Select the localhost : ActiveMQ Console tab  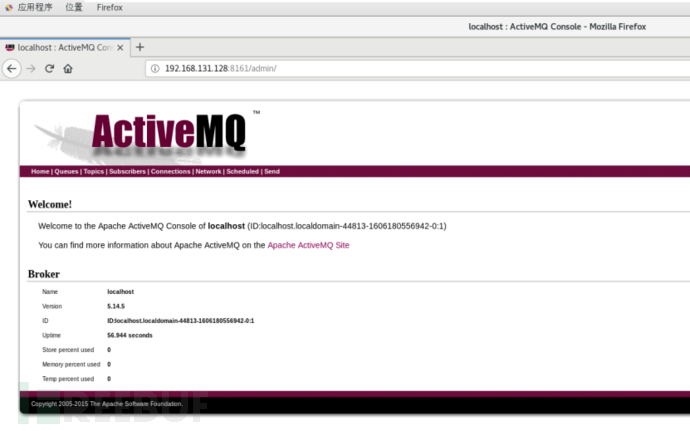[x=65, y=48]
